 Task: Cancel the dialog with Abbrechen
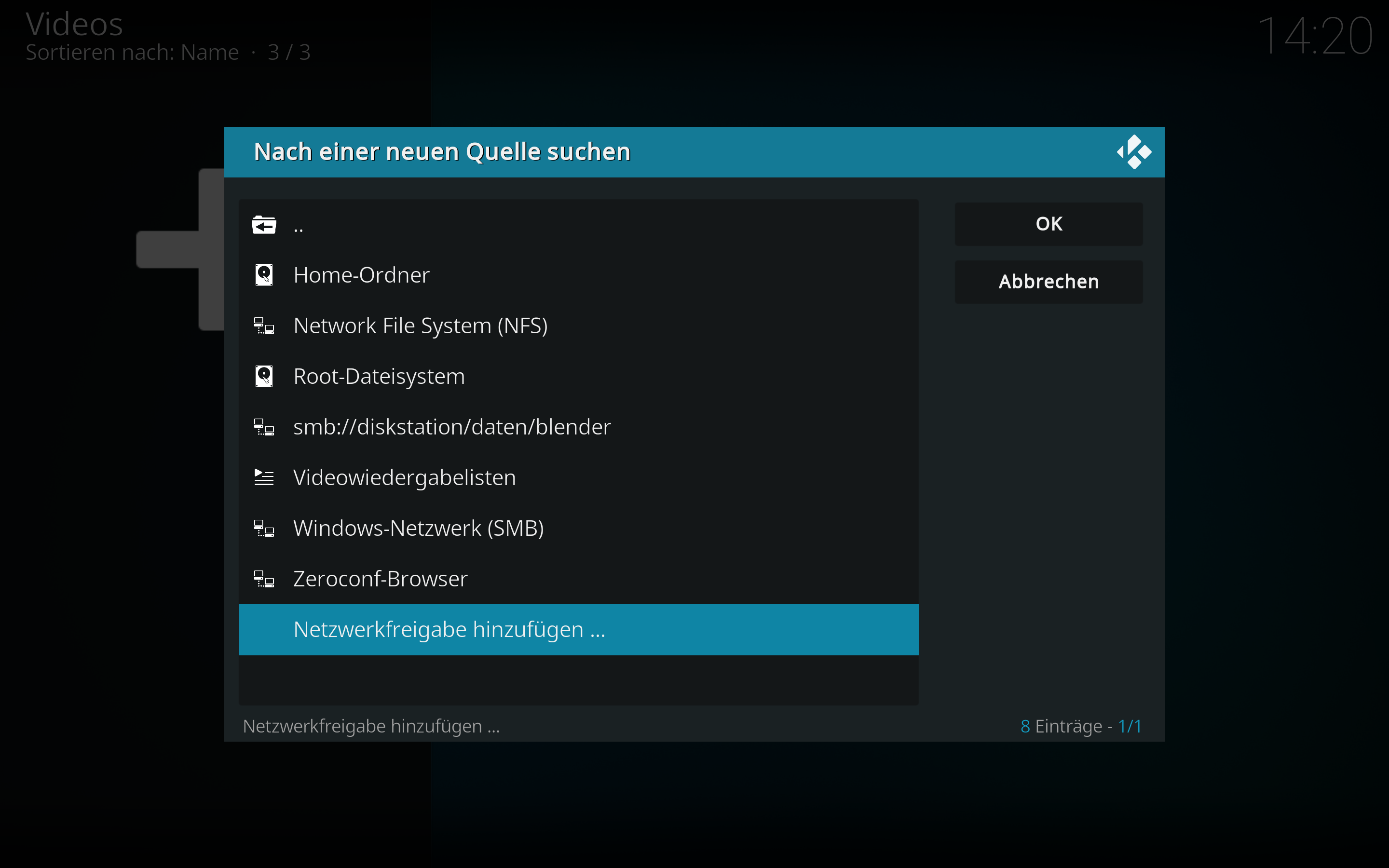(x=1048, y=281)
